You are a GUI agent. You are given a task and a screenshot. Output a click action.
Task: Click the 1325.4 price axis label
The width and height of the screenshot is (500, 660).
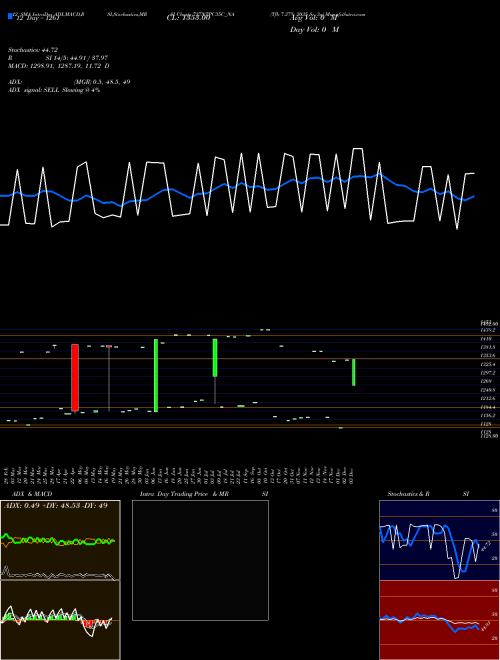coord(488,364)
